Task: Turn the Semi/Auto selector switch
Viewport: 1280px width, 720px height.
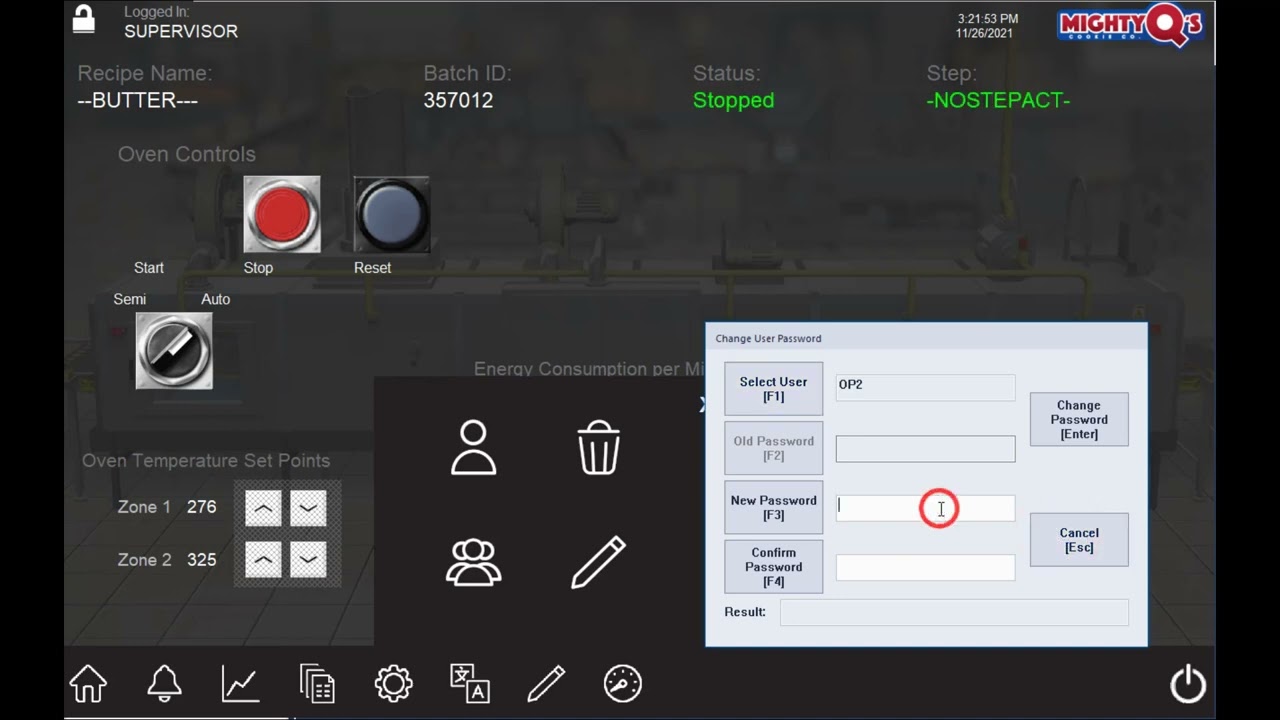Action: tap(174, 351)
